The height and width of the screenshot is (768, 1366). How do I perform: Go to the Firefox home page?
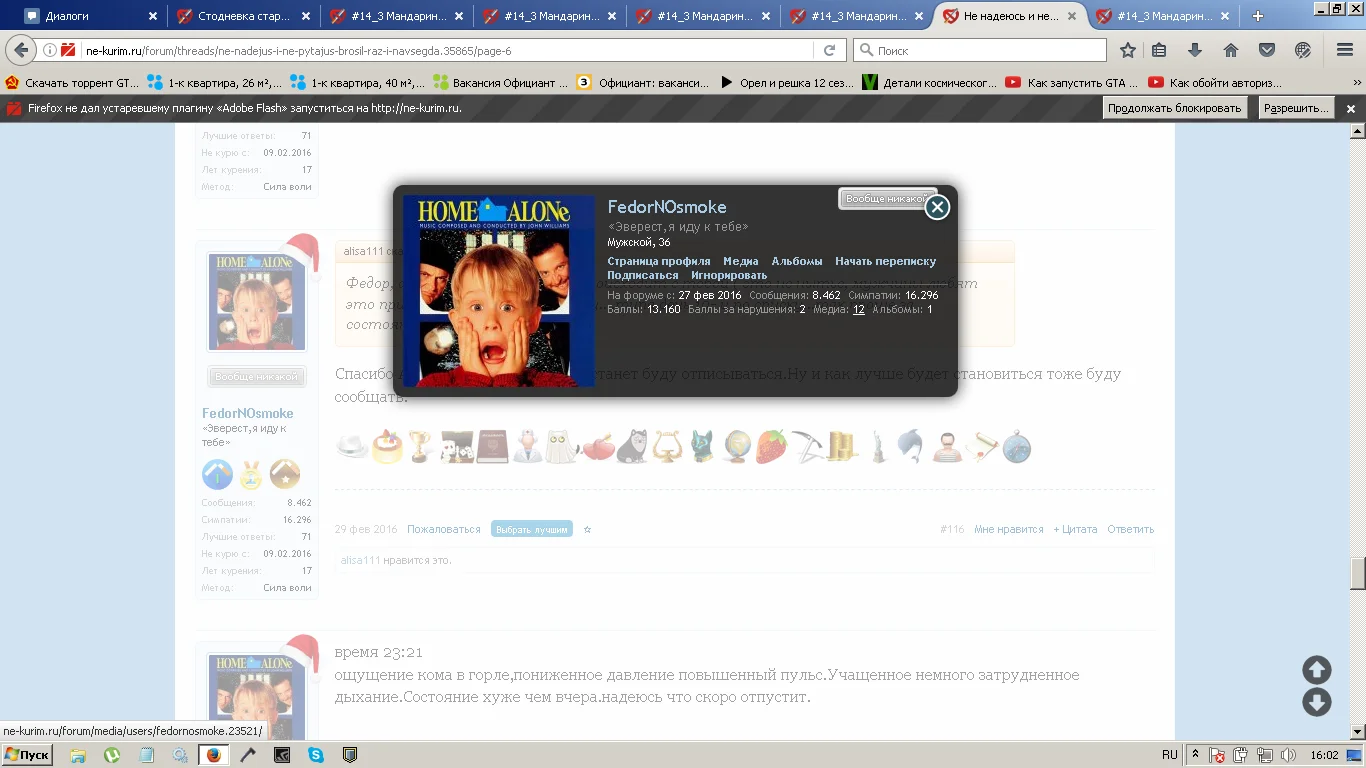(1231, 50)
